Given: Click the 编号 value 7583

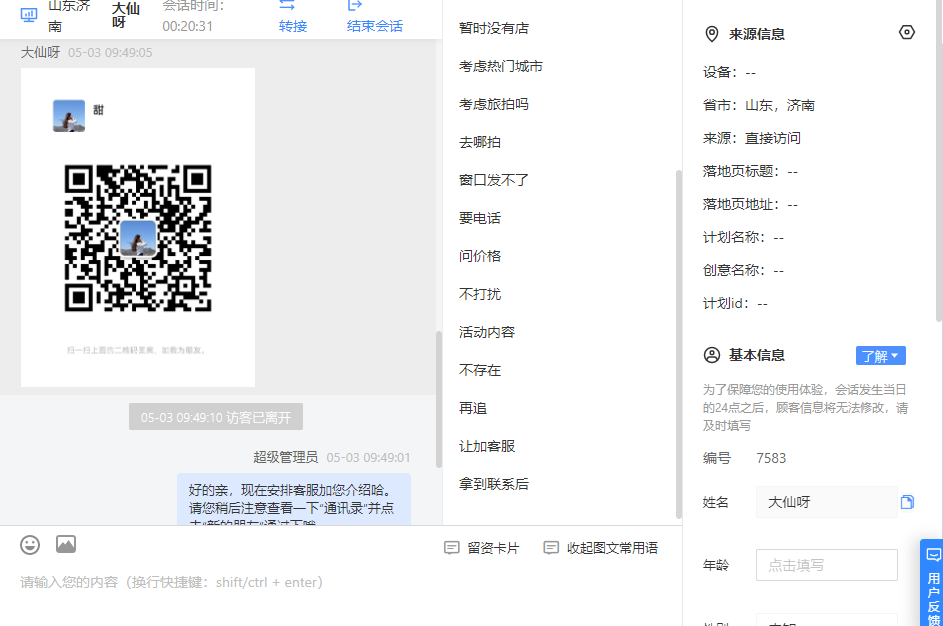Looking at the screenshot, I should [771, 458].
